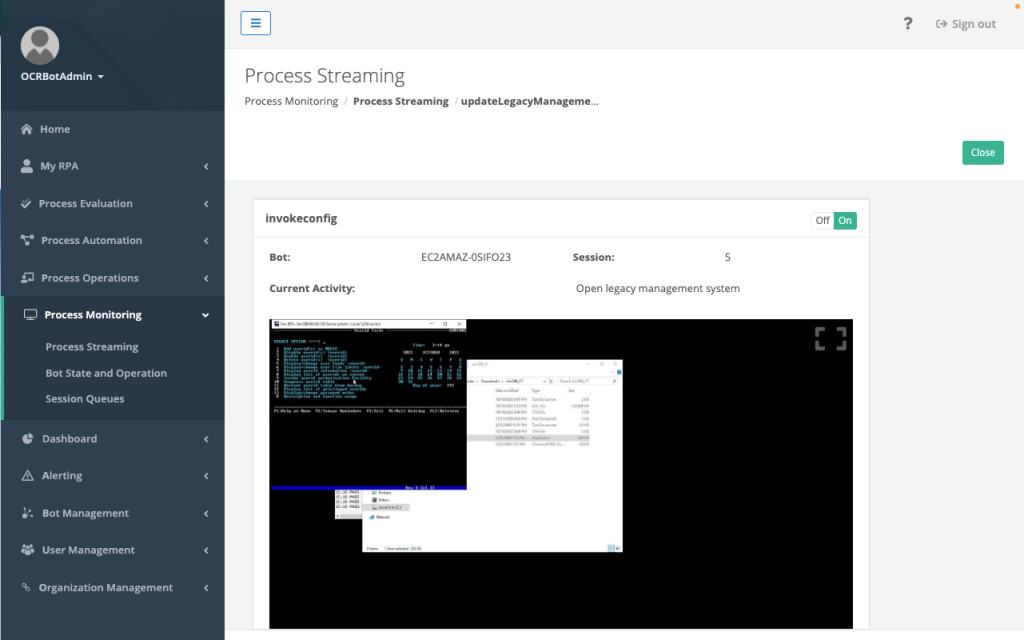Open Process Streaming submenu item
The height and width of the screenshot is (640, 1024).
(91, 347)
